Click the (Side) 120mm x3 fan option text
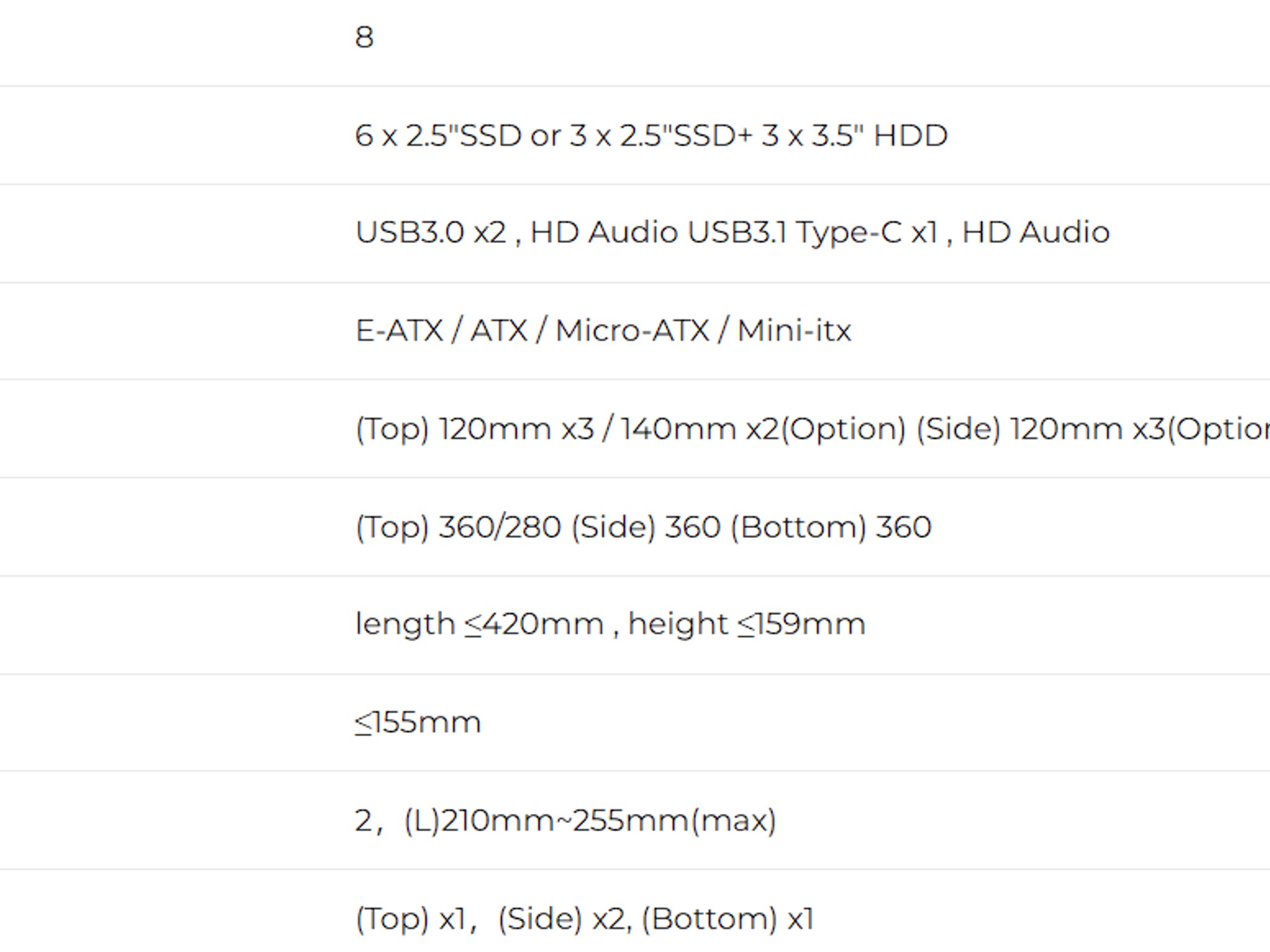The image size is (1270, 952). tap(1093, 429)
